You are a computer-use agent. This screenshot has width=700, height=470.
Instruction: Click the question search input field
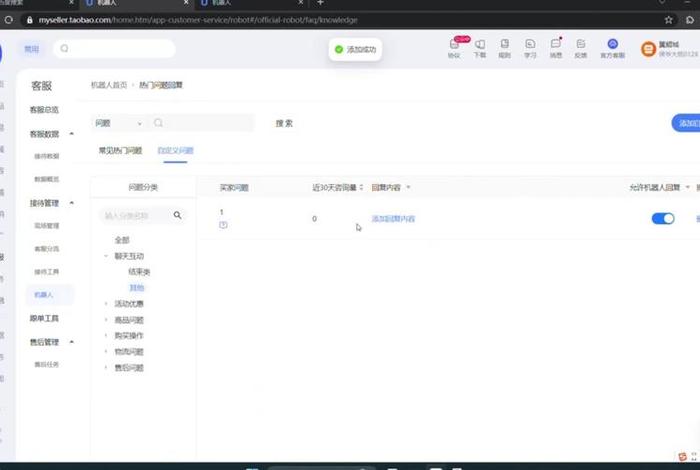[203, 123]
